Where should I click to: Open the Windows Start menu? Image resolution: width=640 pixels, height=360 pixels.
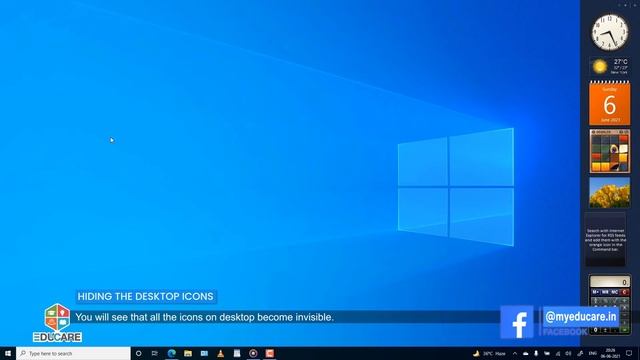[8, 353]
